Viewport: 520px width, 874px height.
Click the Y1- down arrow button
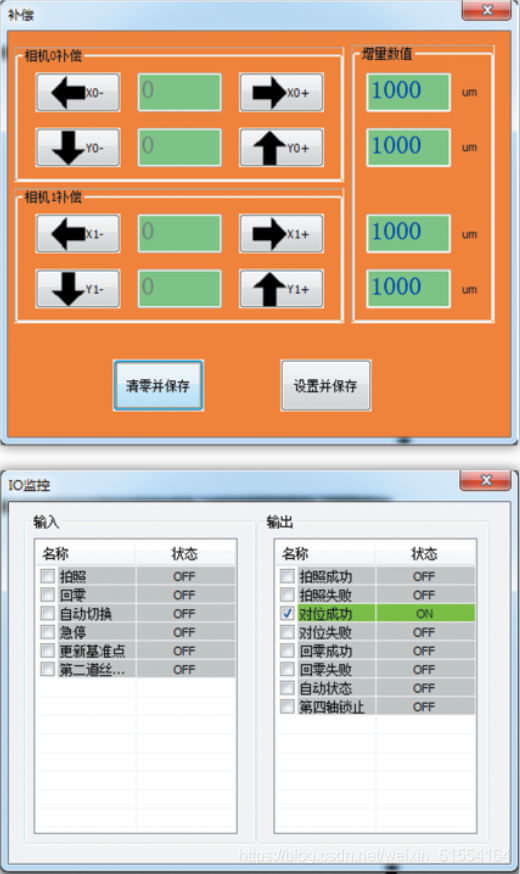[78, 289]
